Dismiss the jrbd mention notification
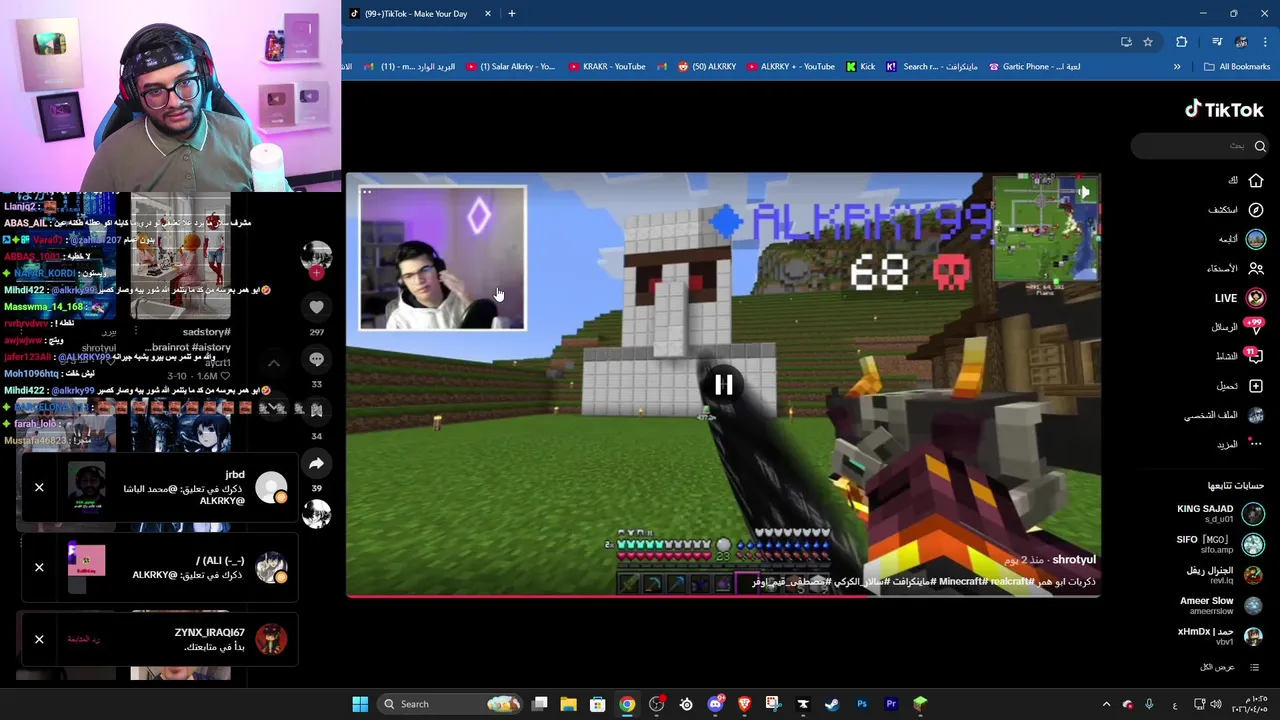This screenshot has height=720, width=1280. pyautogui.click(x=39, y=487)
